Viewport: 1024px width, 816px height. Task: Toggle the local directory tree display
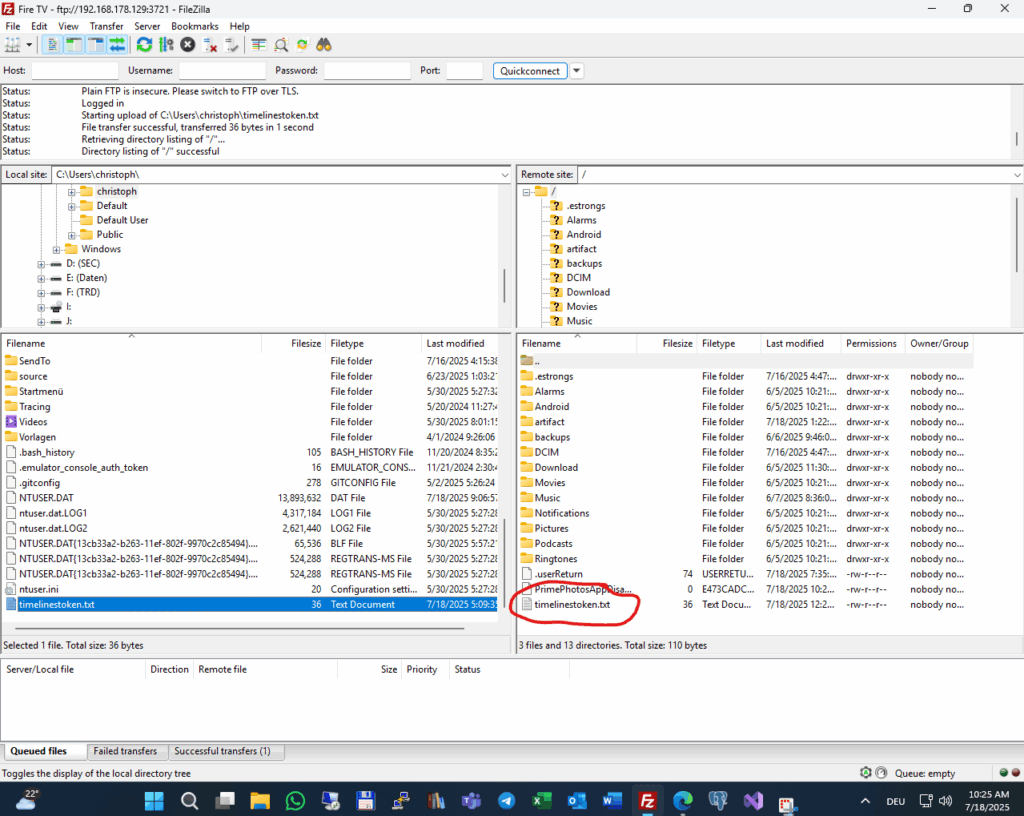point(74,45)
